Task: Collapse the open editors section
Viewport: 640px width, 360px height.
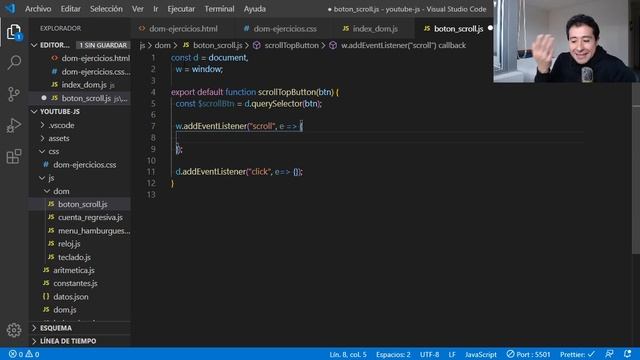Action: point(34,45)
